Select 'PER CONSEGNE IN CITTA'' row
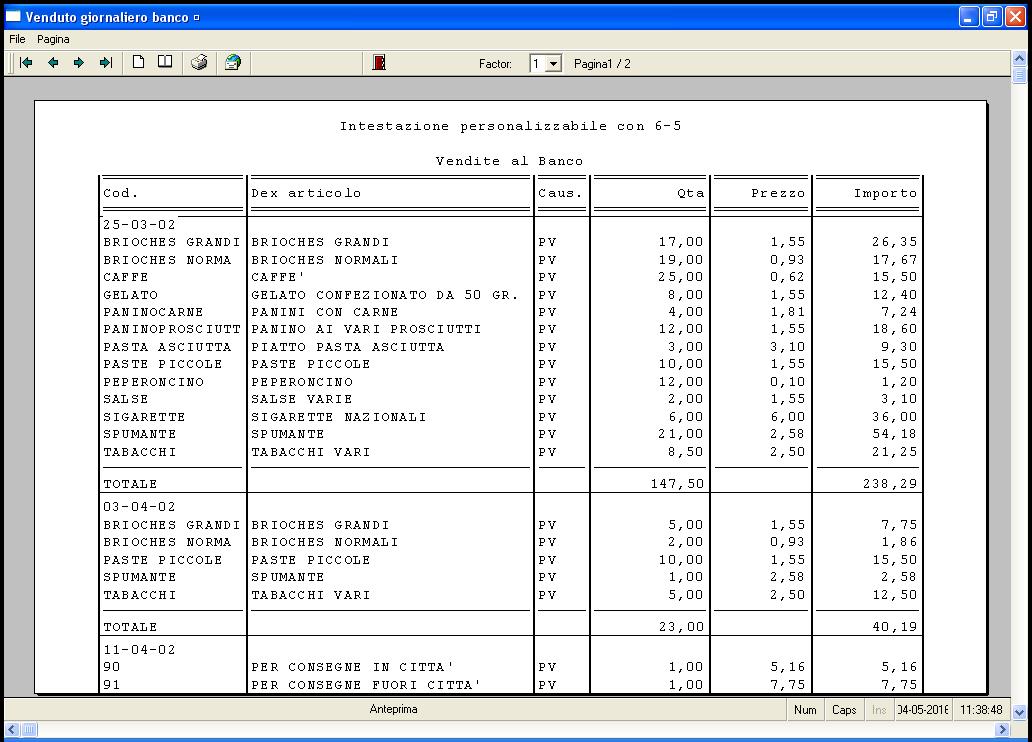Image resolution: width=1032 pixels, height=742 pixels. coord(352,667)
